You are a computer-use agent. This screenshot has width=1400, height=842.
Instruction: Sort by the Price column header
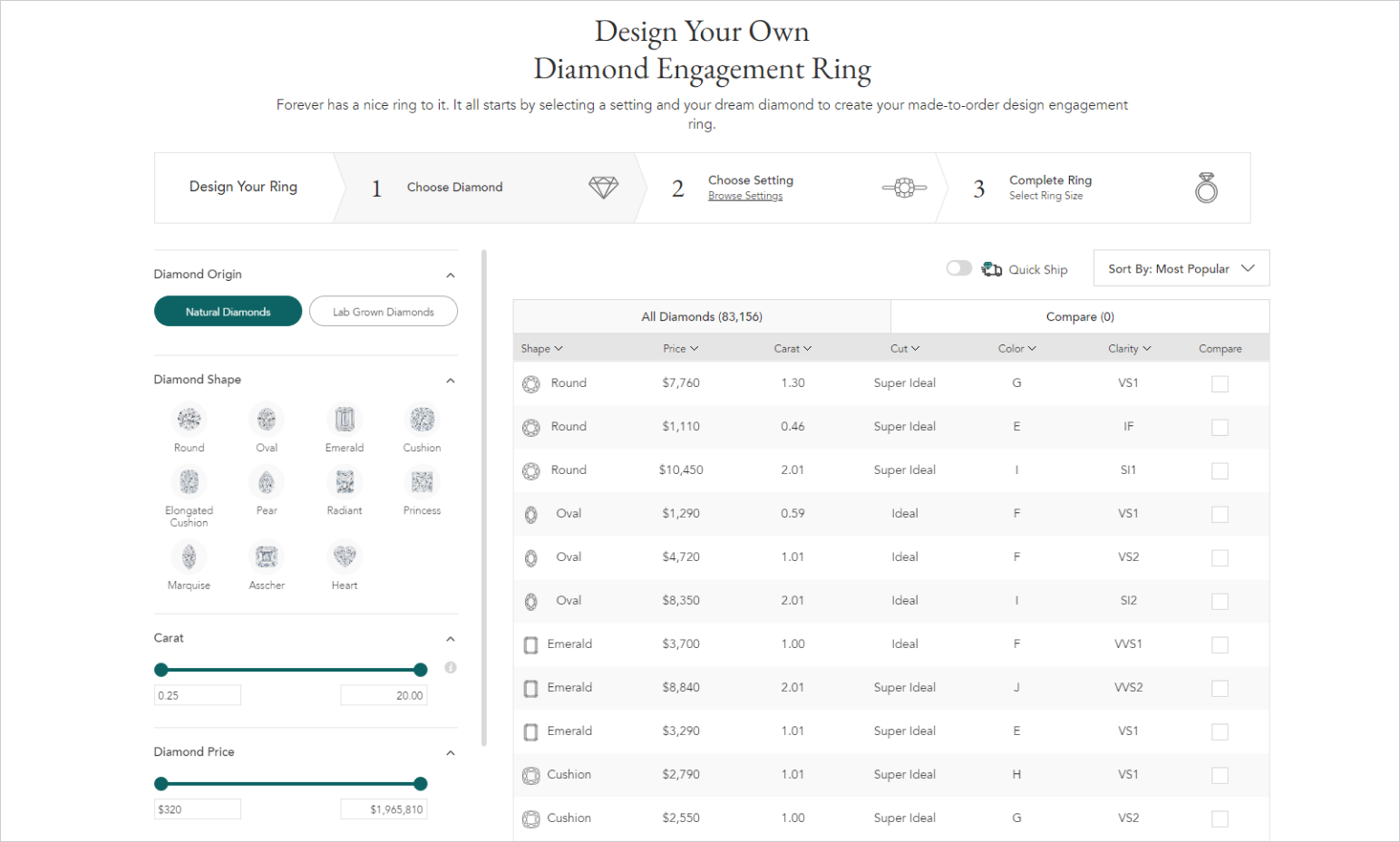[680, 348]
